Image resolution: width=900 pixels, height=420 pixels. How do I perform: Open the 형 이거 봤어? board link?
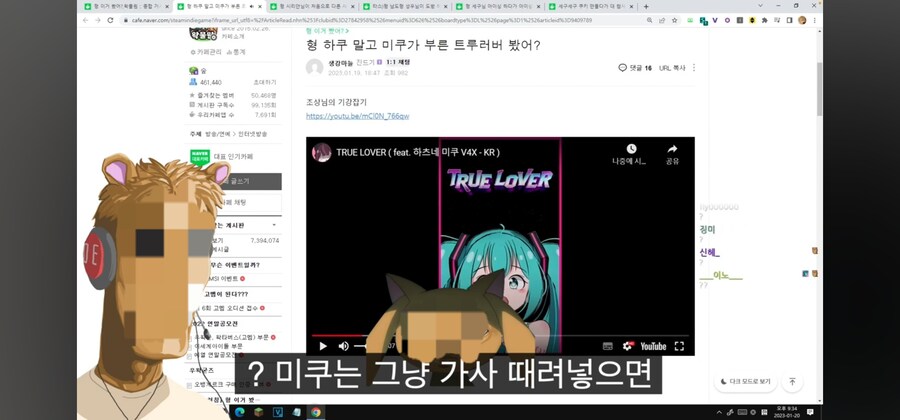coord(327,31)
